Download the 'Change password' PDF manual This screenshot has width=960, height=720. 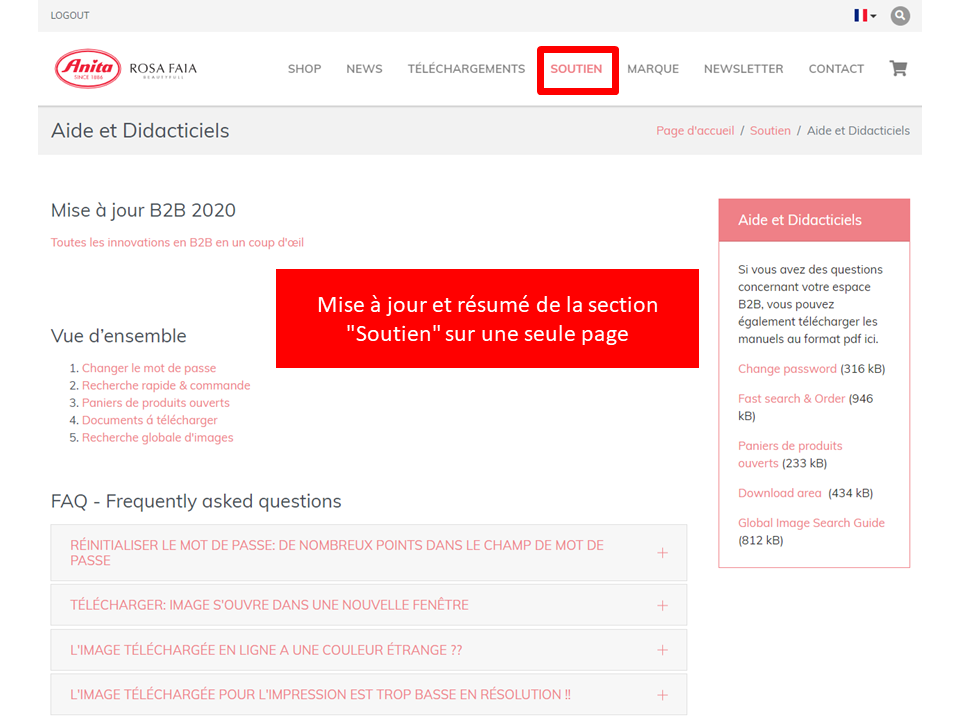point(787,369)
